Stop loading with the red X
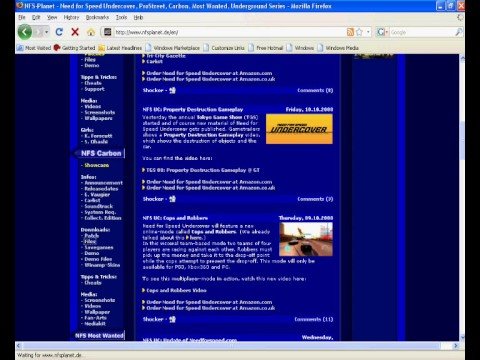The width and height of the screenshot is (480, 360). tap(75, 32)
